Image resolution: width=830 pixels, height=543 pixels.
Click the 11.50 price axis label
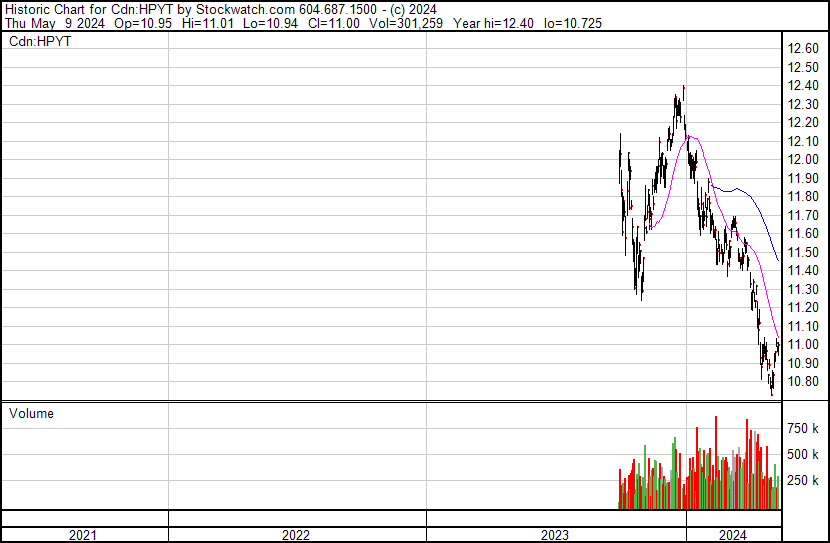coord(803,252)
